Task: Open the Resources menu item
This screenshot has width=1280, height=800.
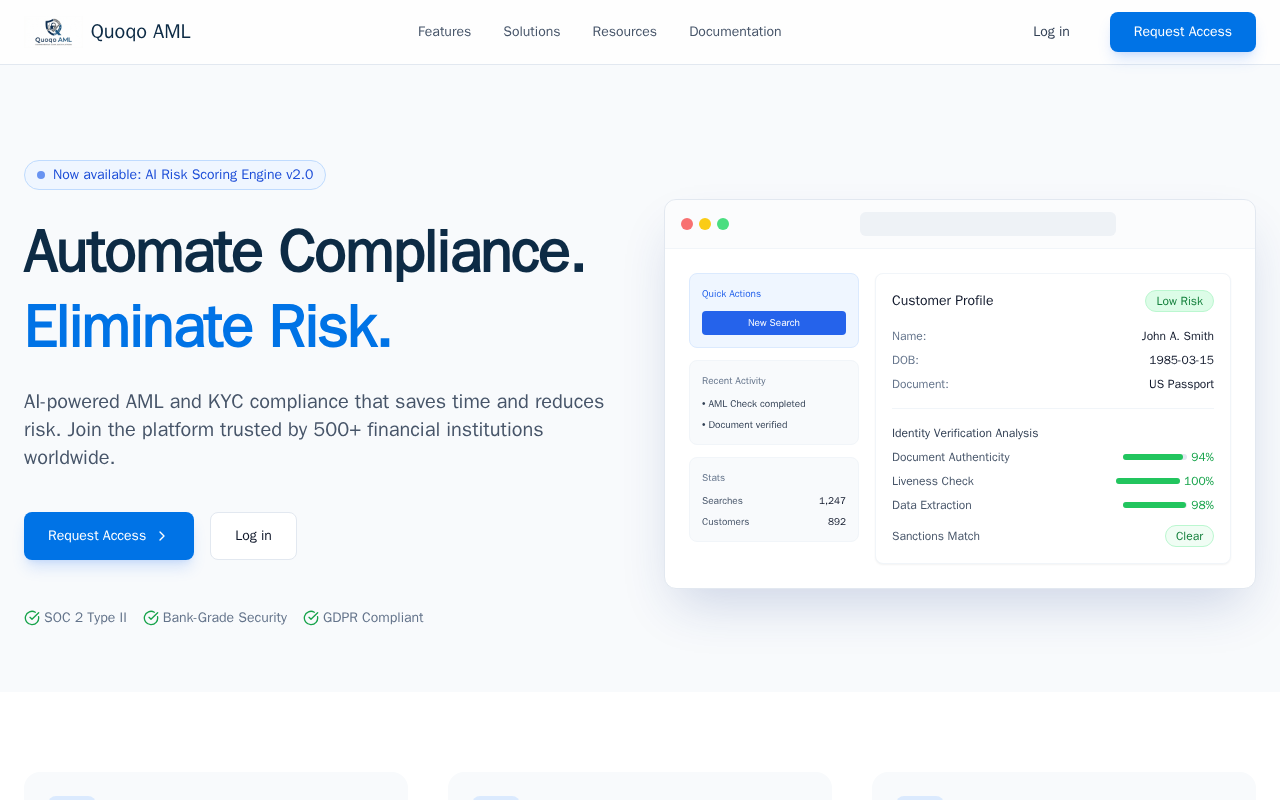Action: (625, 32)
